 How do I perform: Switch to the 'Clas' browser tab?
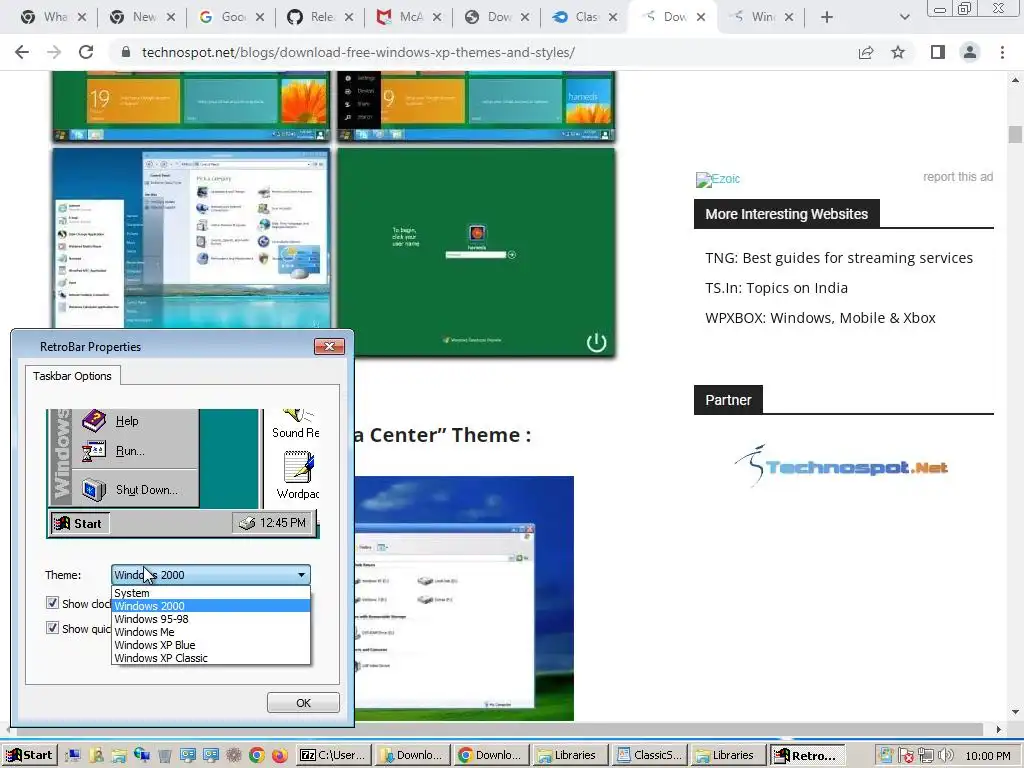click(x=579, y=17)
